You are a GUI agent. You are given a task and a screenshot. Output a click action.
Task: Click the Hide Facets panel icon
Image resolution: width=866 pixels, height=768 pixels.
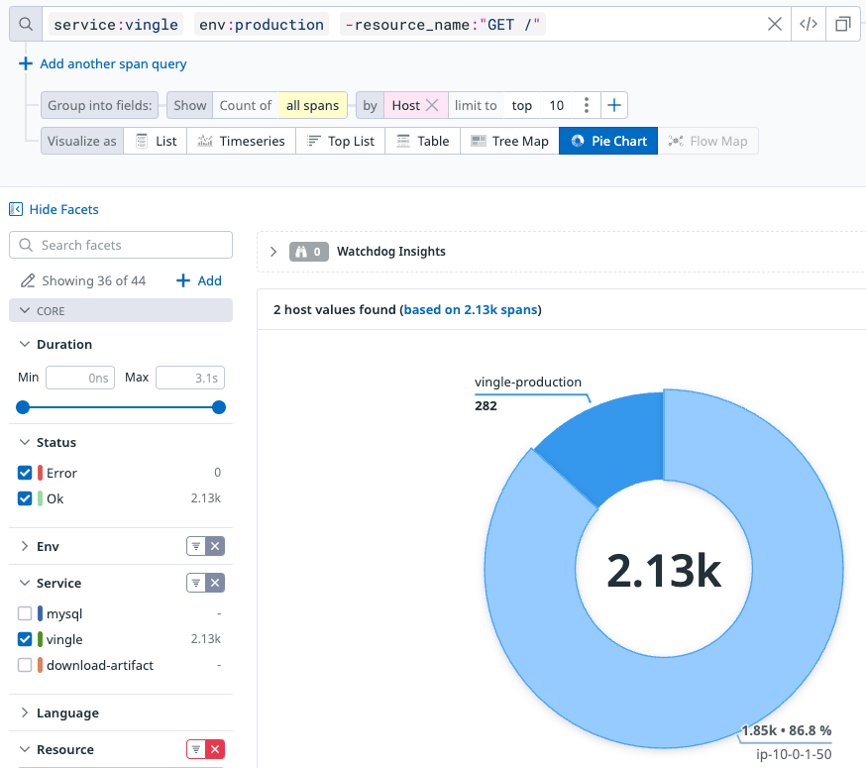15,209
